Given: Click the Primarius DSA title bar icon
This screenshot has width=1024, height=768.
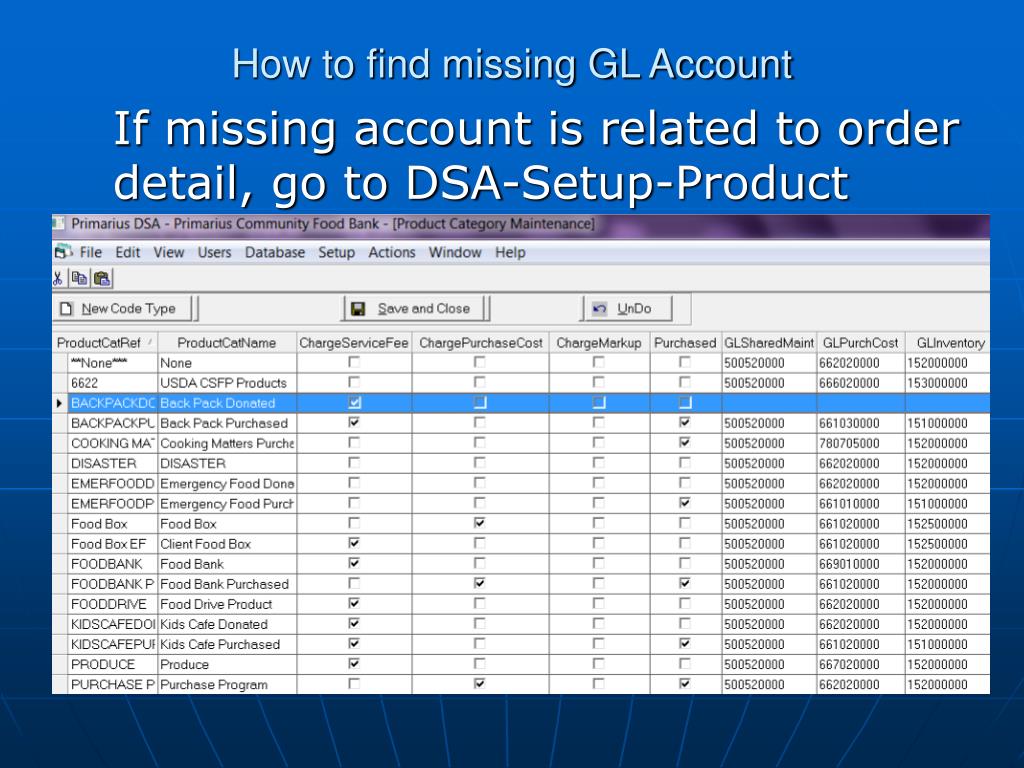Looking at the screenshot, I should coord(59,224).
